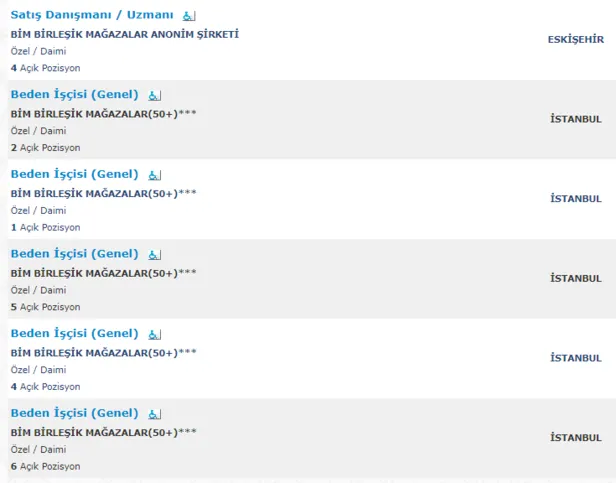Image resolution: width=616 pixels, height=483 pixels.
Task: Click the "5 Açık Pozisyon" text
Action: pyautogui.click(x=45, y=307)
